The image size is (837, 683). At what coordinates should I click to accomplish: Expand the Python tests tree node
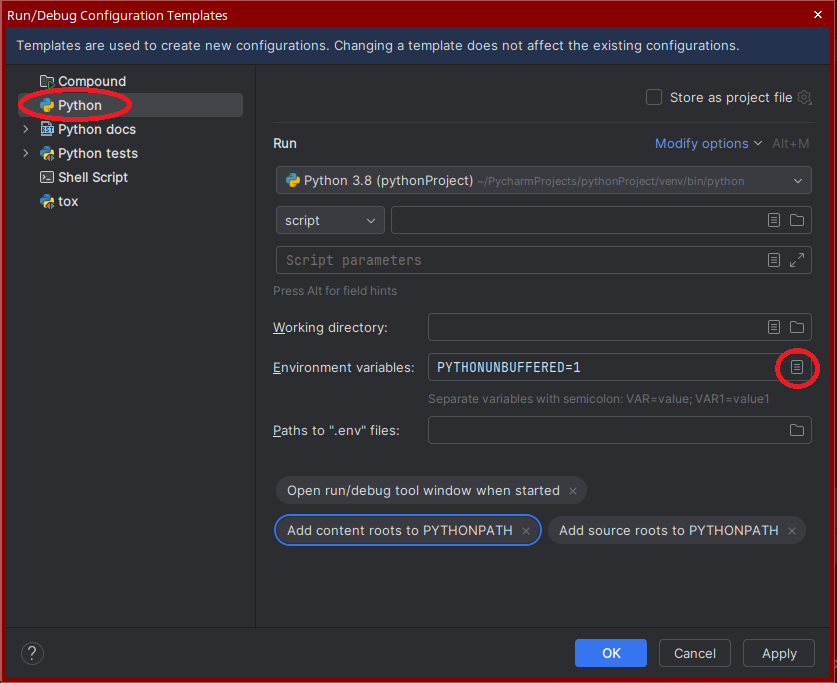tap(26, 153)
